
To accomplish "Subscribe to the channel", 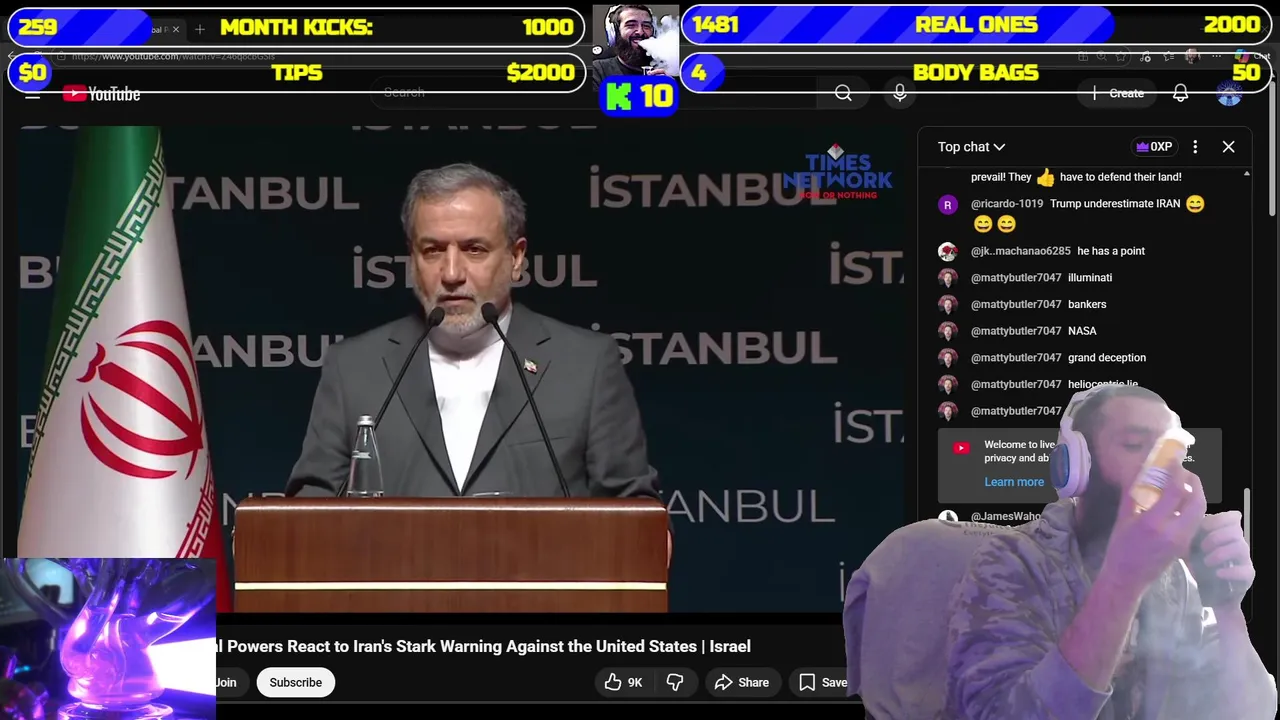I will (x=295, y=682).
